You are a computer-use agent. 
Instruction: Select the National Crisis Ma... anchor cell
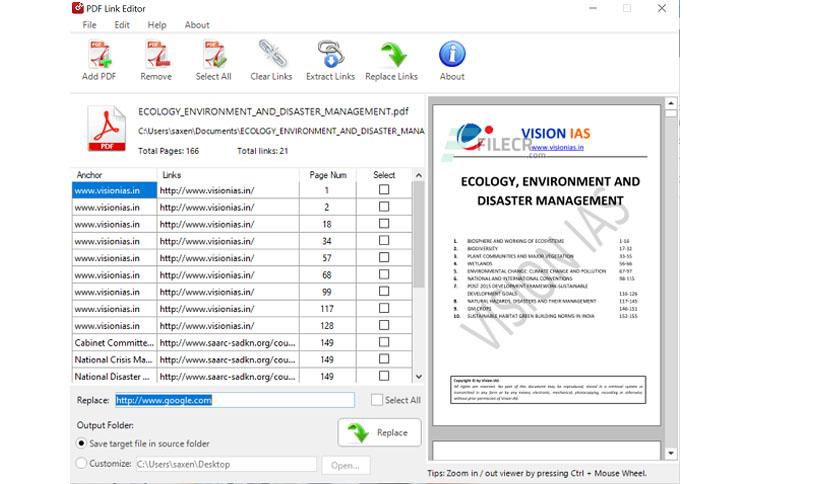click(x=114, y=359)
